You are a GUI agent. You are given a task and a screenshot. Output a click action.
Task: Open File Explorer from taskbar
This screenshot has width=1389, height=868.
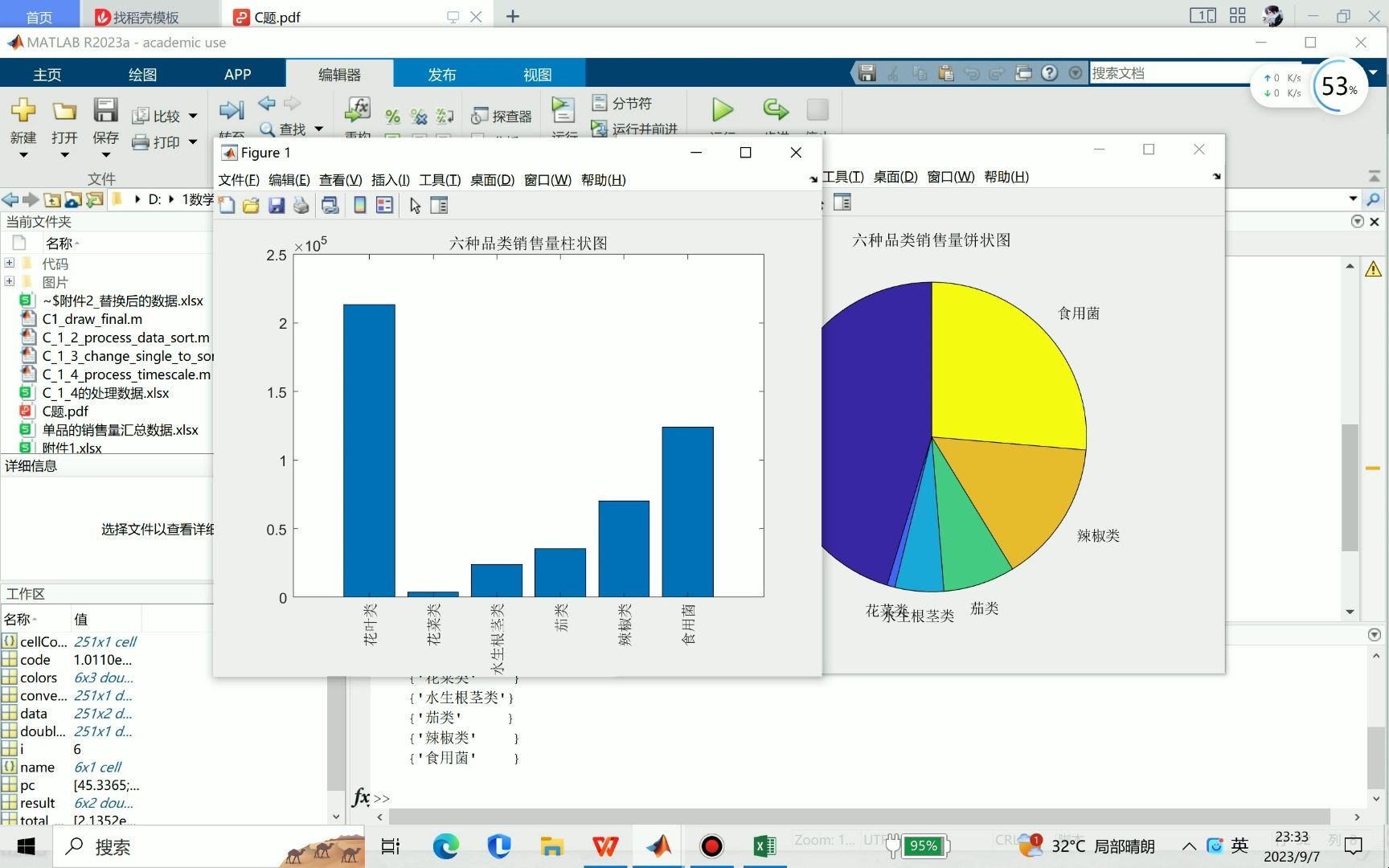click(552, 846)
